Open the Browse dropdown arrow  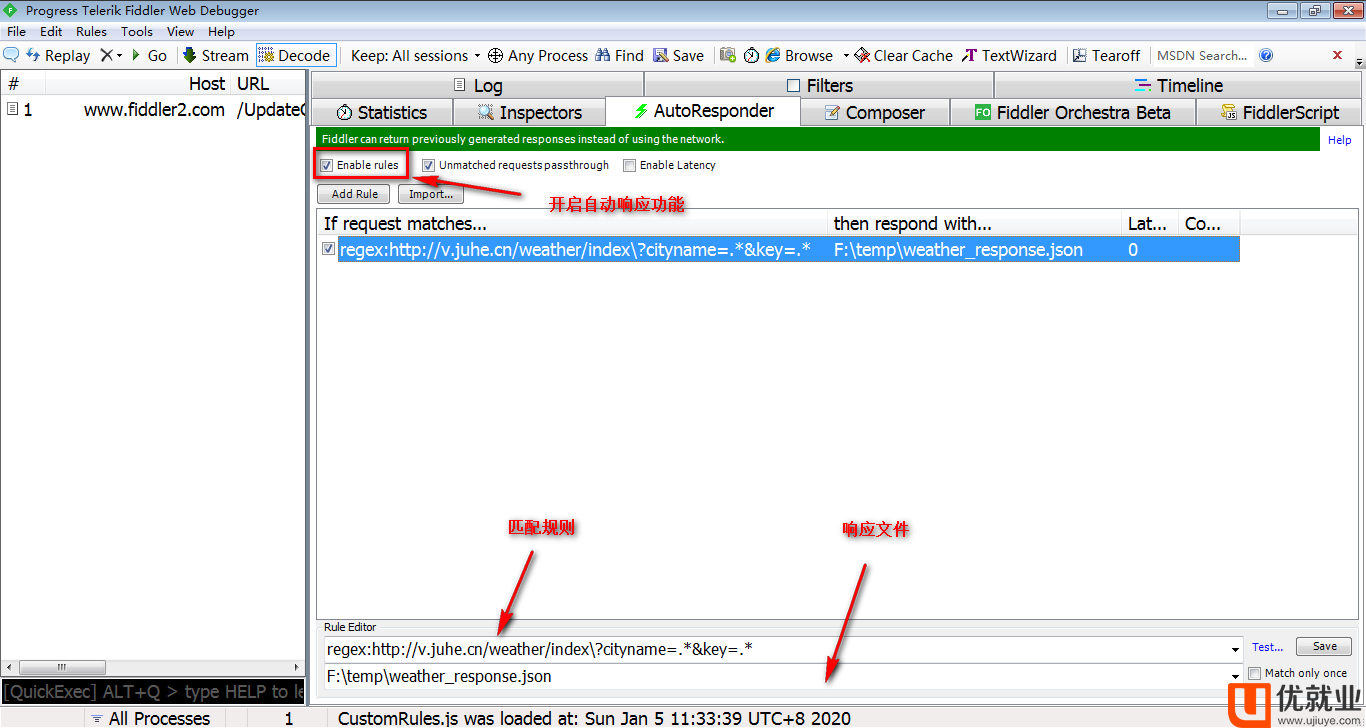pos(846,56)
